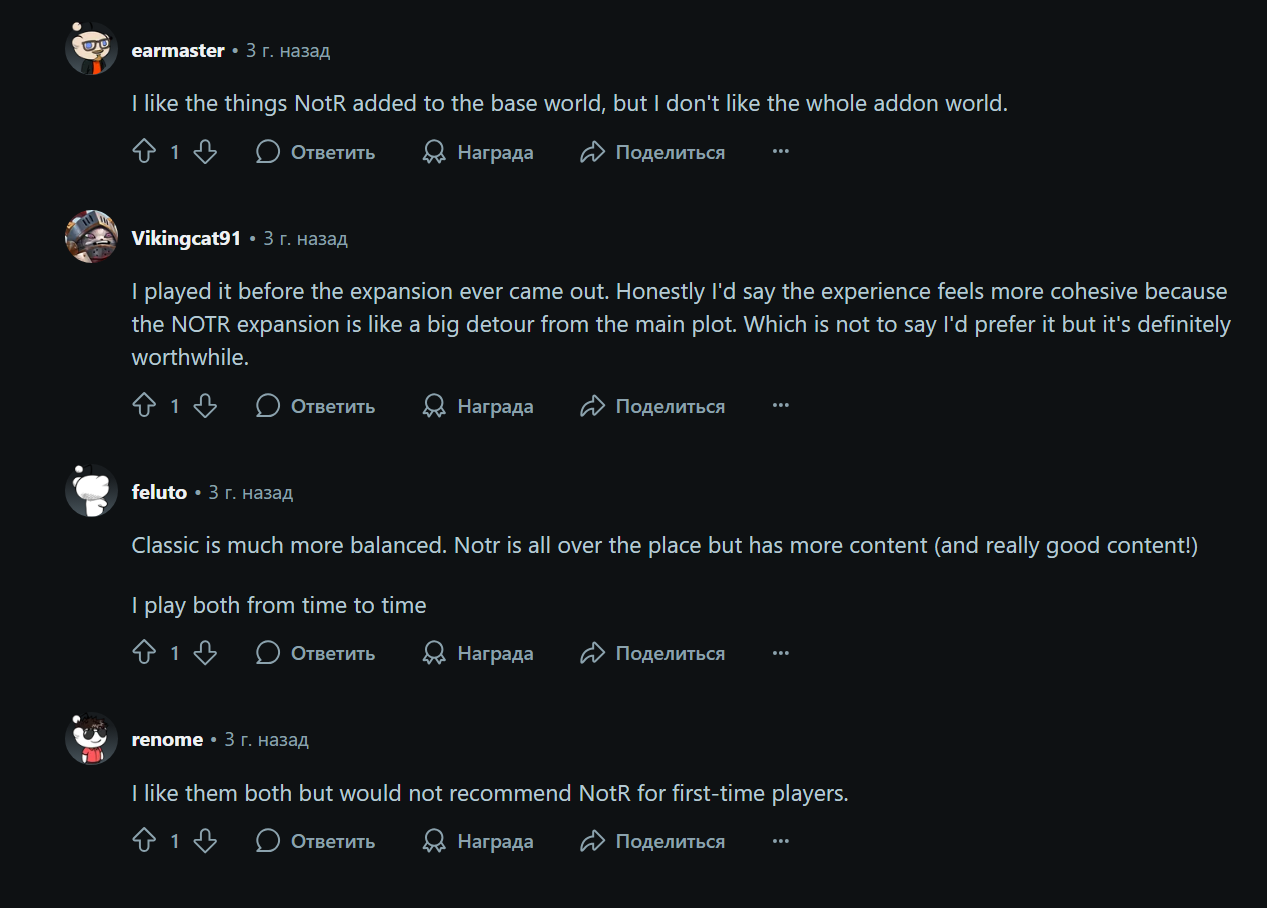Click renome's avatar picture
The width and height of the screenshot is (1267, 908).
click(91, 739)
